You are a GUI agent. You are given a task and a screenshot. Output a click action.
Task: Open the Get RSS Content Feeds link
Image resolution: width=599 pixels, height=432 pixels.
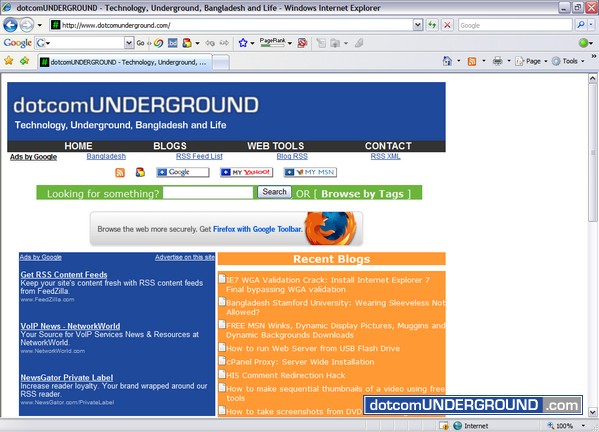(64, 275)
